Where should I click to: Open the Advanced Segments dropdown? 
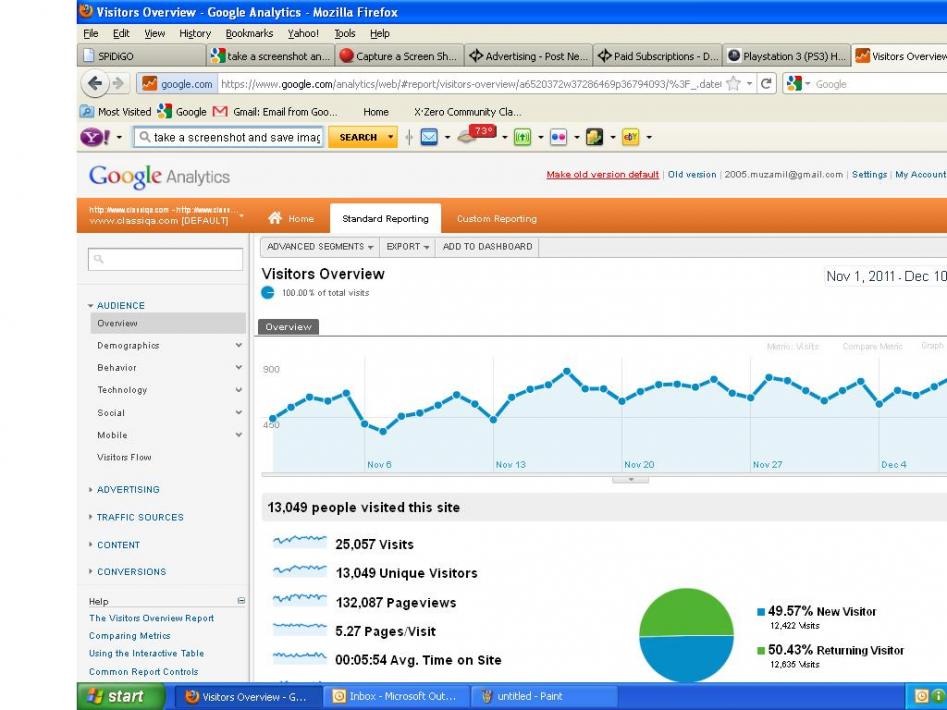(320, 246)
